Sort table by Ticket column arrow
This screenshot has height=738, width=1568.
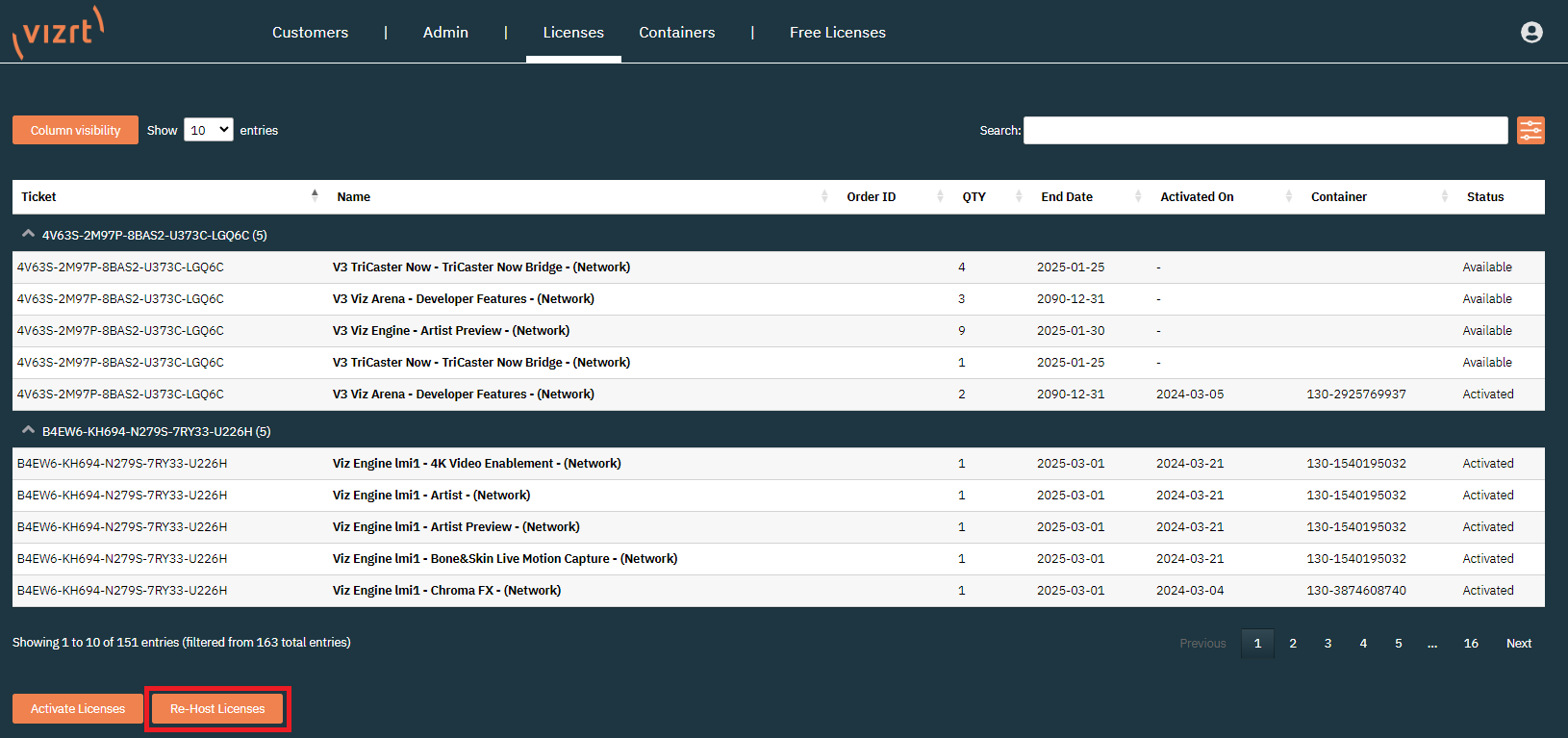coord(315,195)
